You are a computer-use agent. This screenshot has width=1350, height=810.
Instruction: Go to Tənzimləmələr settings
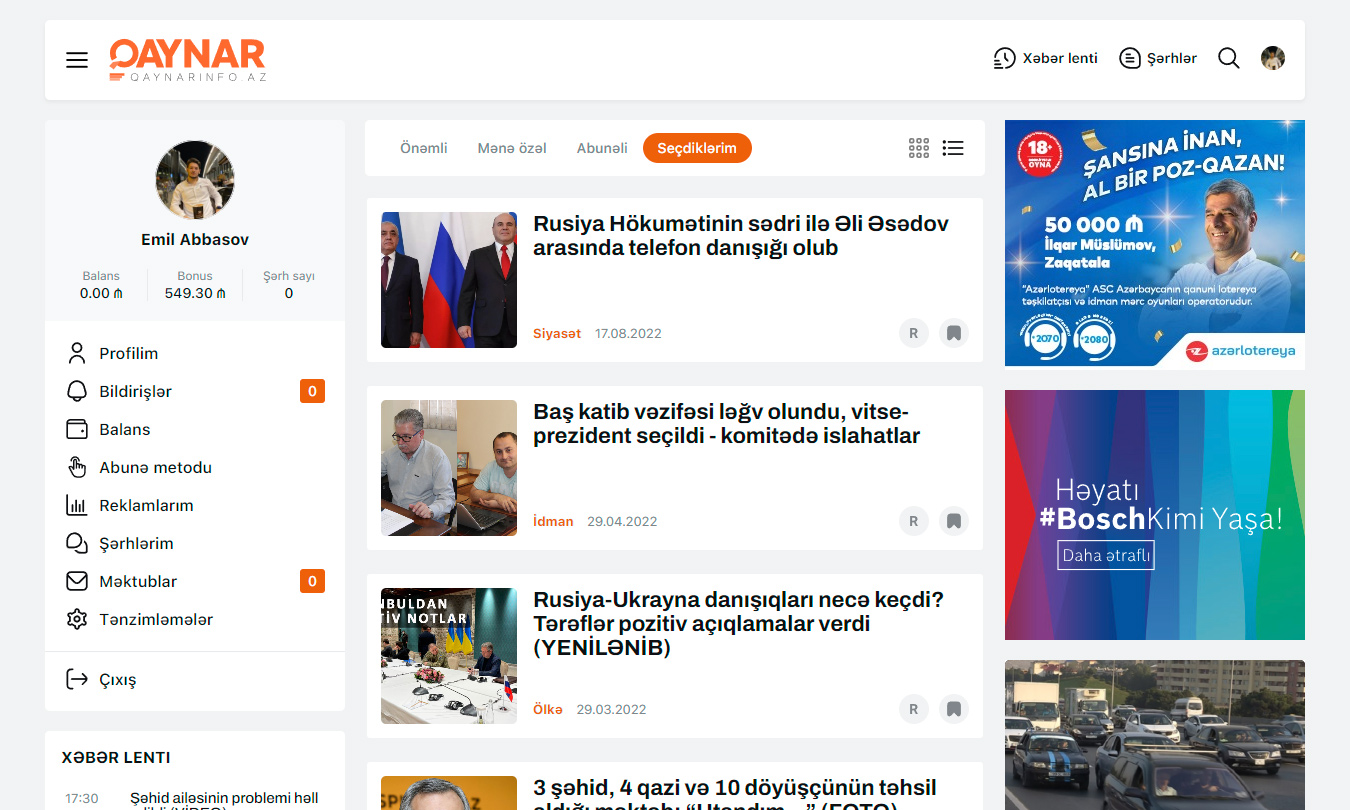pos(155,620)
